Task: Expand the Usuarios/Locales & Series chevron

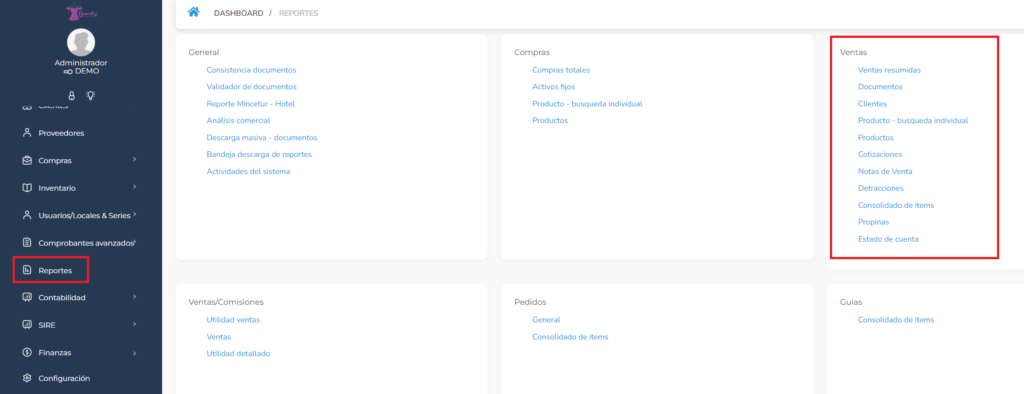Action: 134,214
